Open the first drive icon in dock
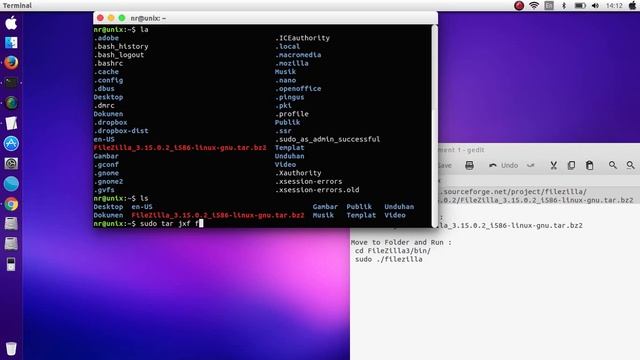This screenshot has width=640, height=360. click(11, 224)
